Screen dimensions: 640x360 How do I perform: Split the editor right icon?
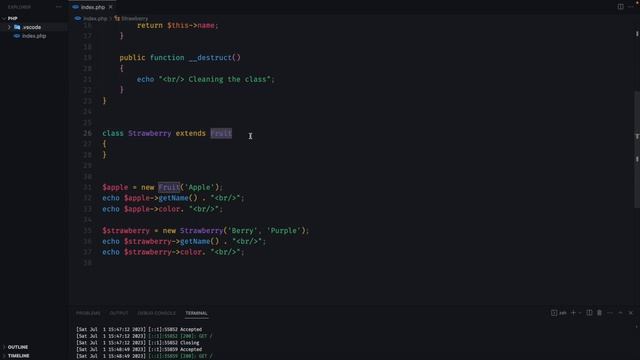(620, 7)
